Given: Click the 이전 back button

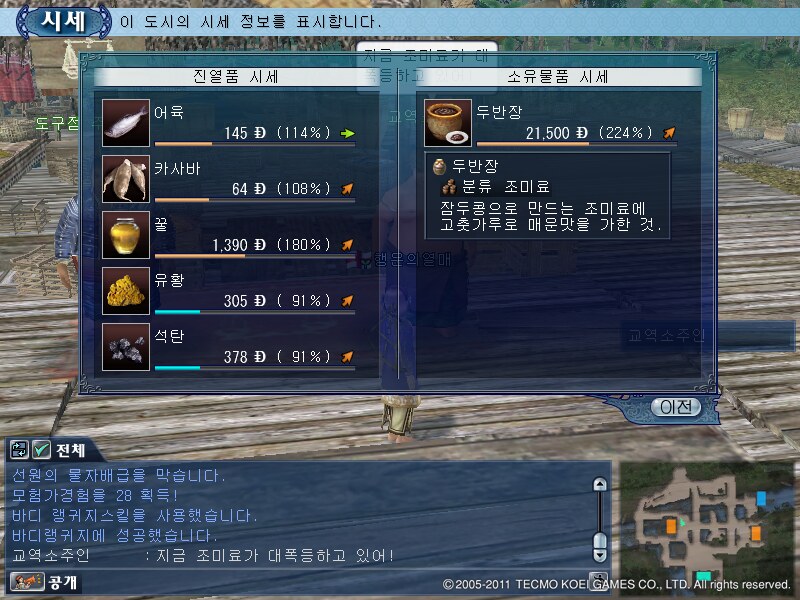Looking at the screenshot, I should click(676, 407).
